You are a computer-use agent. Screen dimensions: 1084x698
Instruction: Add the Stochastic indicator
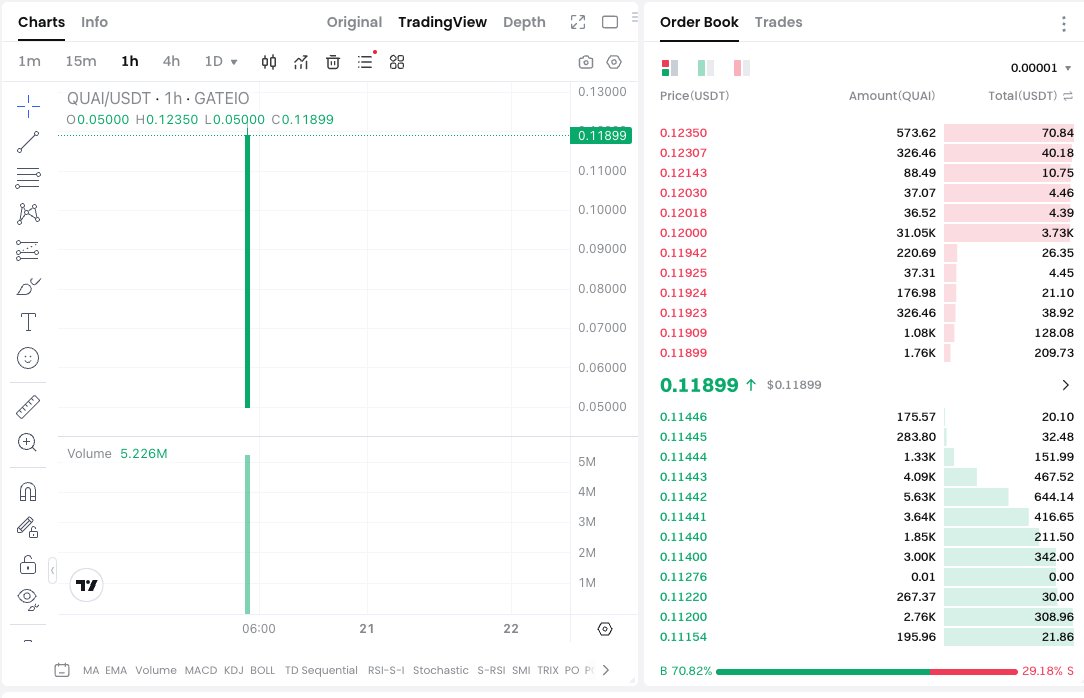pos(440,670)
